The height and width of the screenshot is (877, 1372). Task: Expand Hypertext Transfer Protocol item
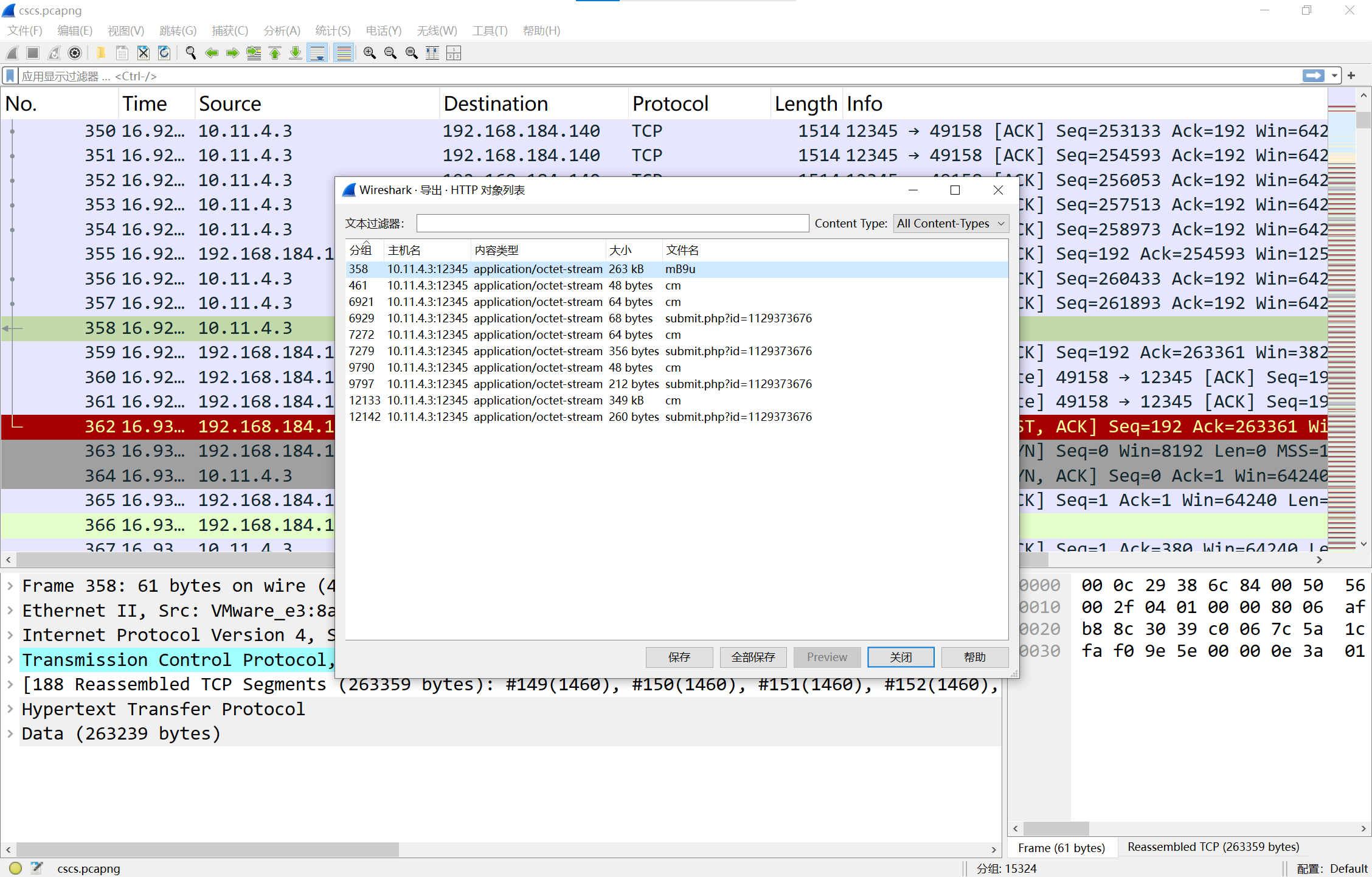click(x=10, y=709)
